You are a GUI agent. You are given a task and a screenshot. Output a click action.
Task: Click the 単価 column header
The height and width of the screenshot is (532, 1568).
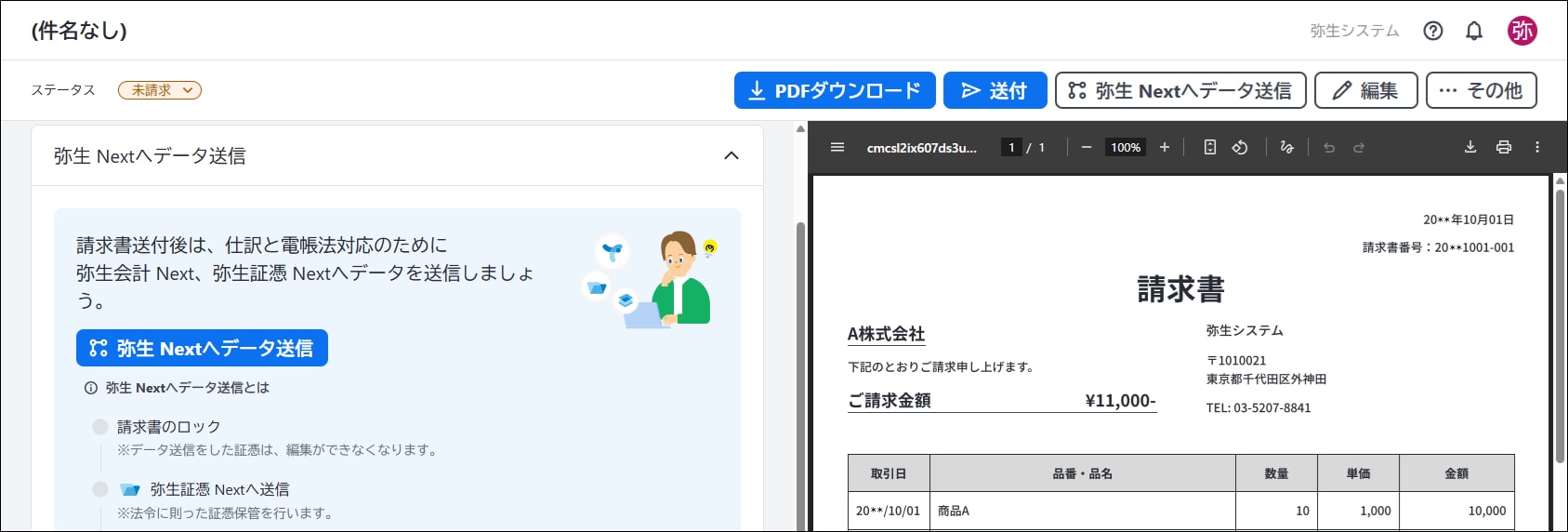click(1358, 473)
